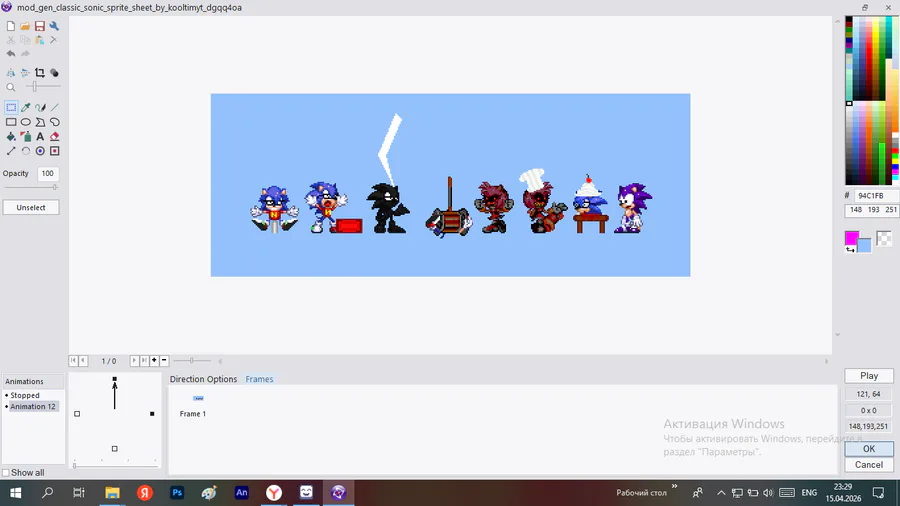Open the Direction Options tab
Viewport: 900px width, 506px height.
[x=203, y=379]
